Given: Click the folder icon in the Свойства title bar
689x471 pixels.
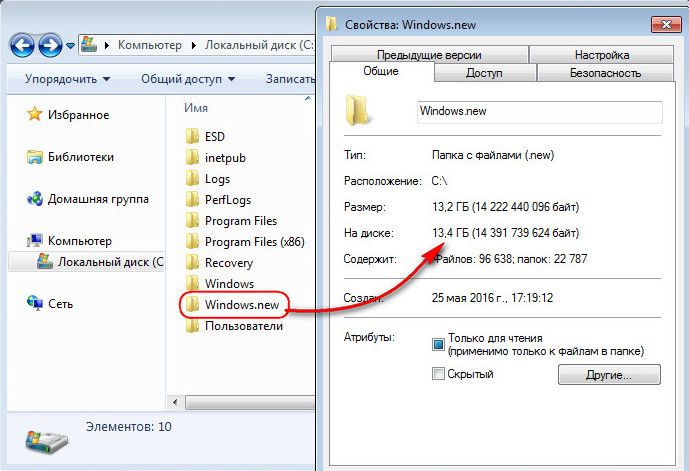Looking at the screenshot, I should tap(332, 24).
